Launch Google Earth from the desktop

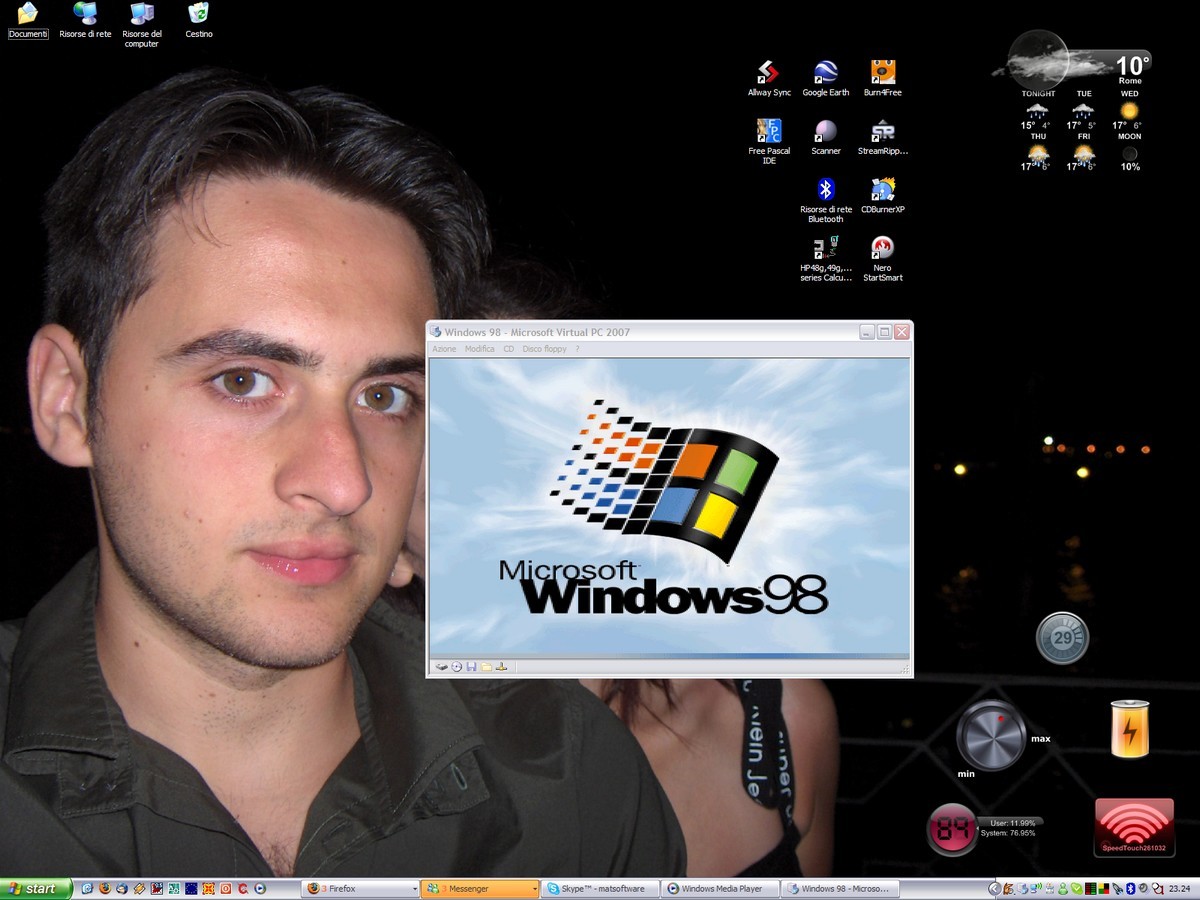click(826, 78)
